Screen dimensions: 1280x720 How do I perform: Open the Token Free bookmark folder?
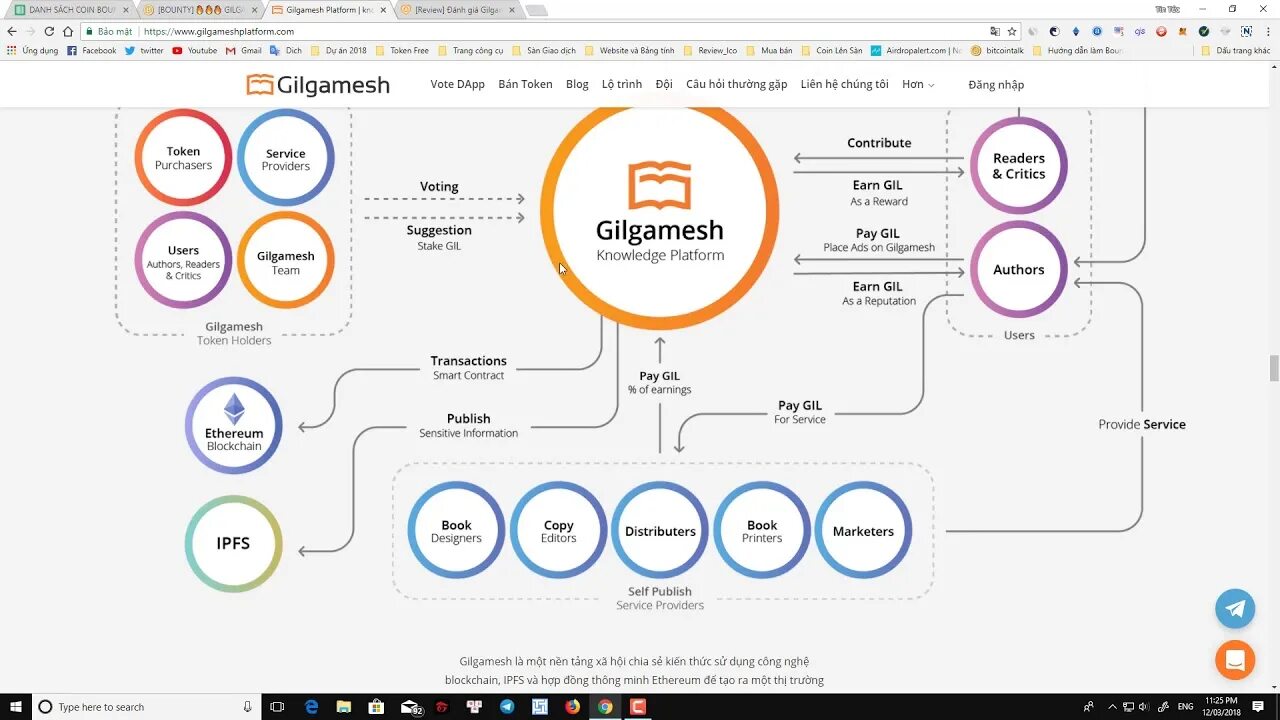point(402,50)
